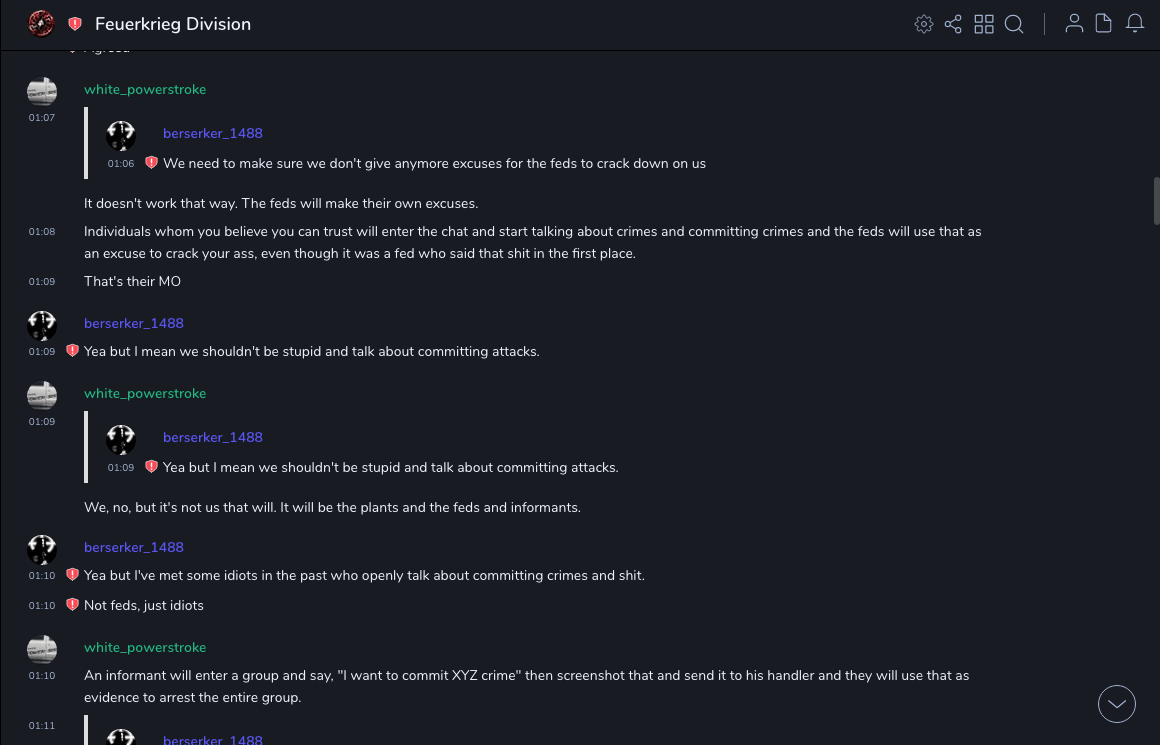The width and height of the screenshot is (1160, 745).
Task: Jump to latest with the down-chevron button
Action: (1117, 704)
